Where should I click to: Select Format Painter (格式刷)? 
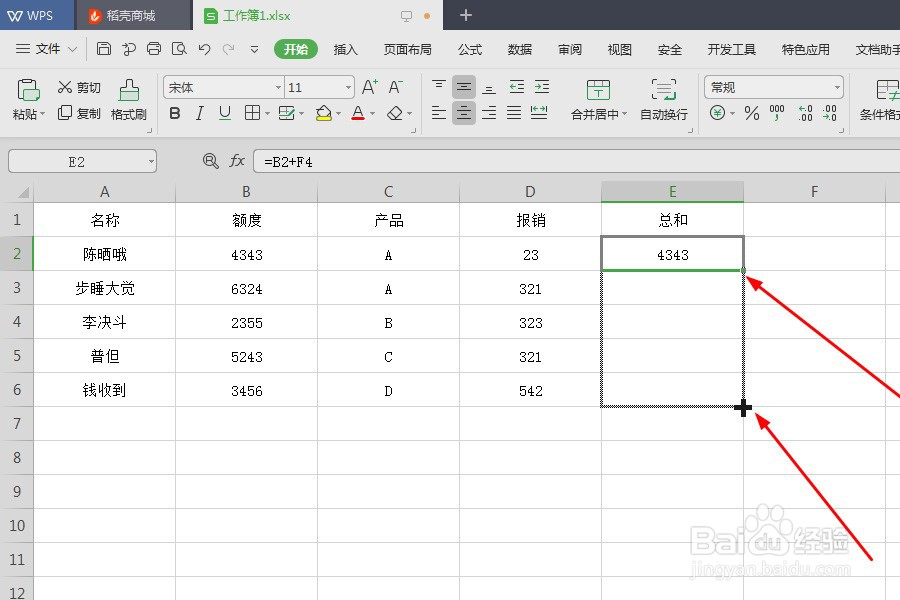129,99
